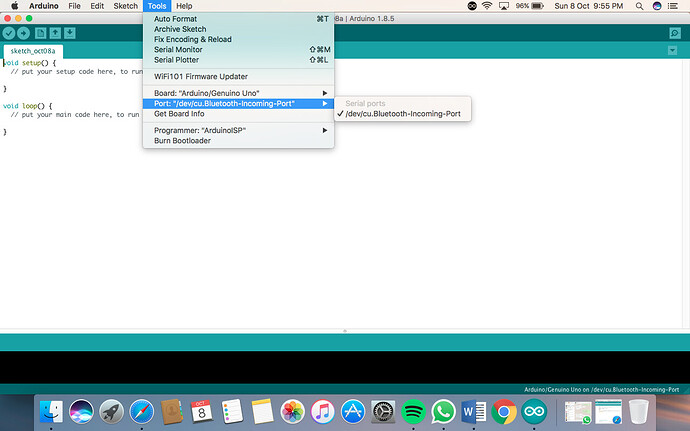This screenshot has height=431, width=690.
Task: Choose Archive Sketch menu item
Action: click(239, 29)
